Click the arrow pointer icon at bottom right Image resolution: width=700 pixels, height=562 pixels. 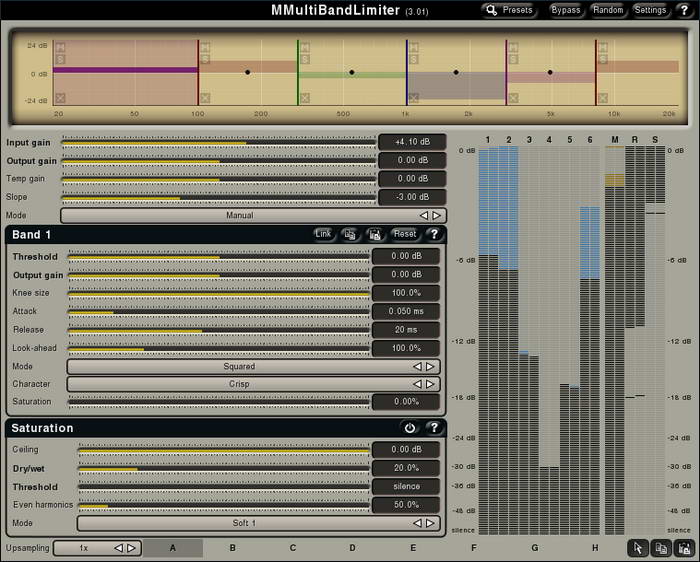[x=637, y=548]
